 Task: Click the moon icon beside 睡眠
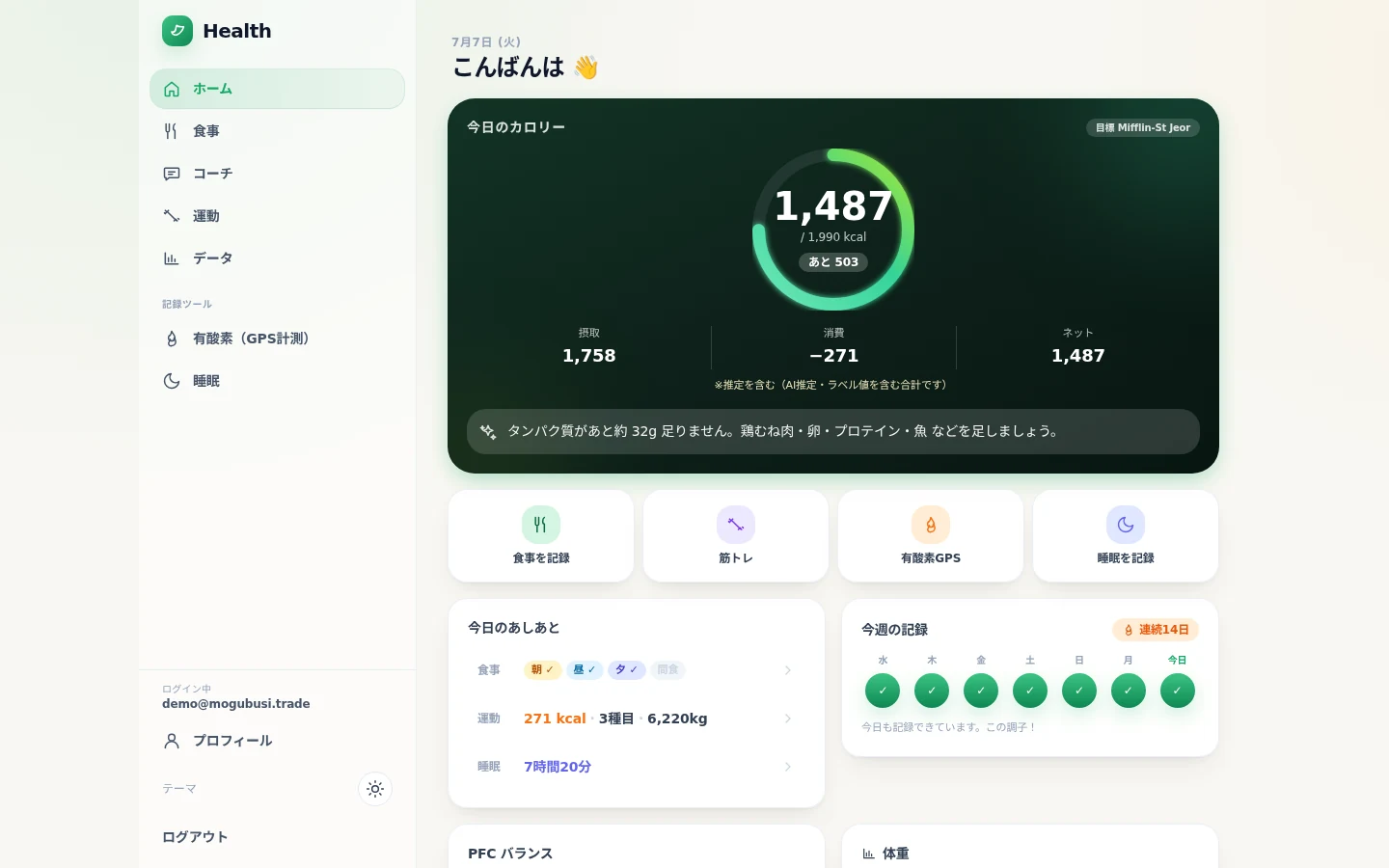click(172, 381)
